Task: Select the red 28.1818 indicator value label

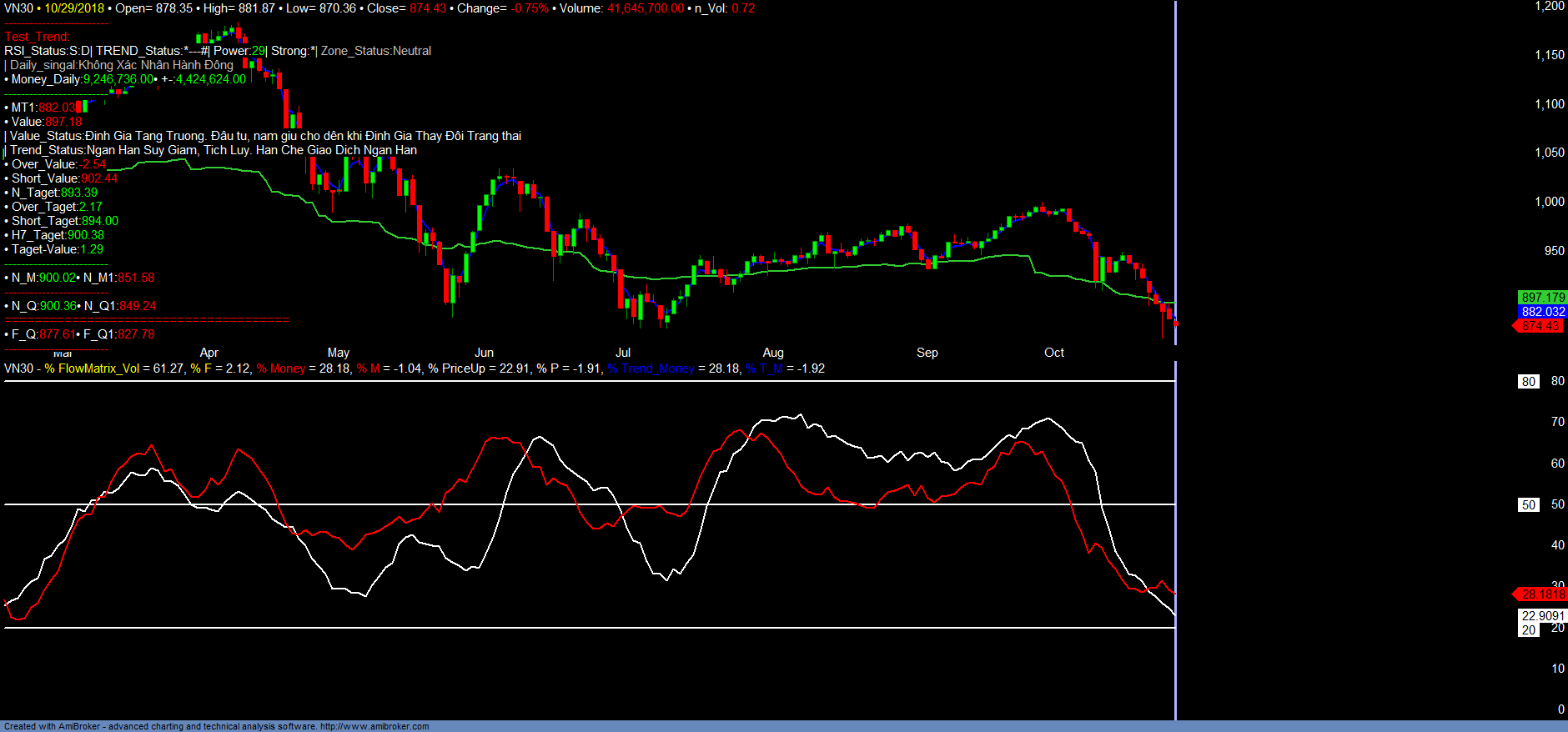Action: [1541, 594]
